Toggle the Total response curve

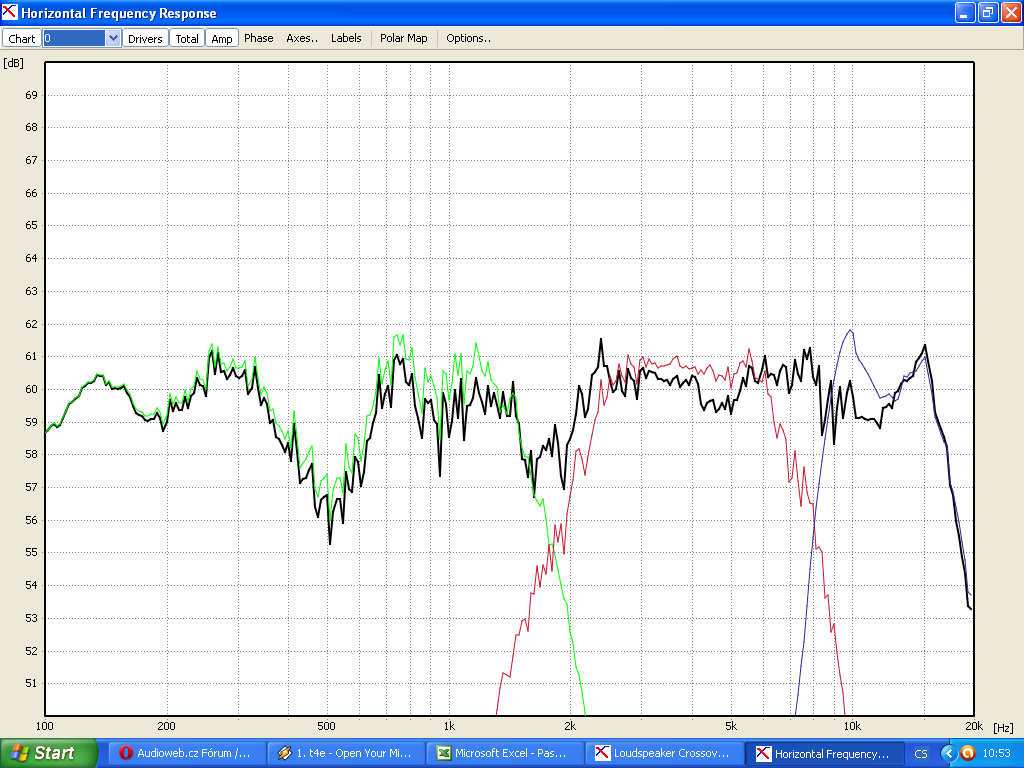click(x=187, y=39)
